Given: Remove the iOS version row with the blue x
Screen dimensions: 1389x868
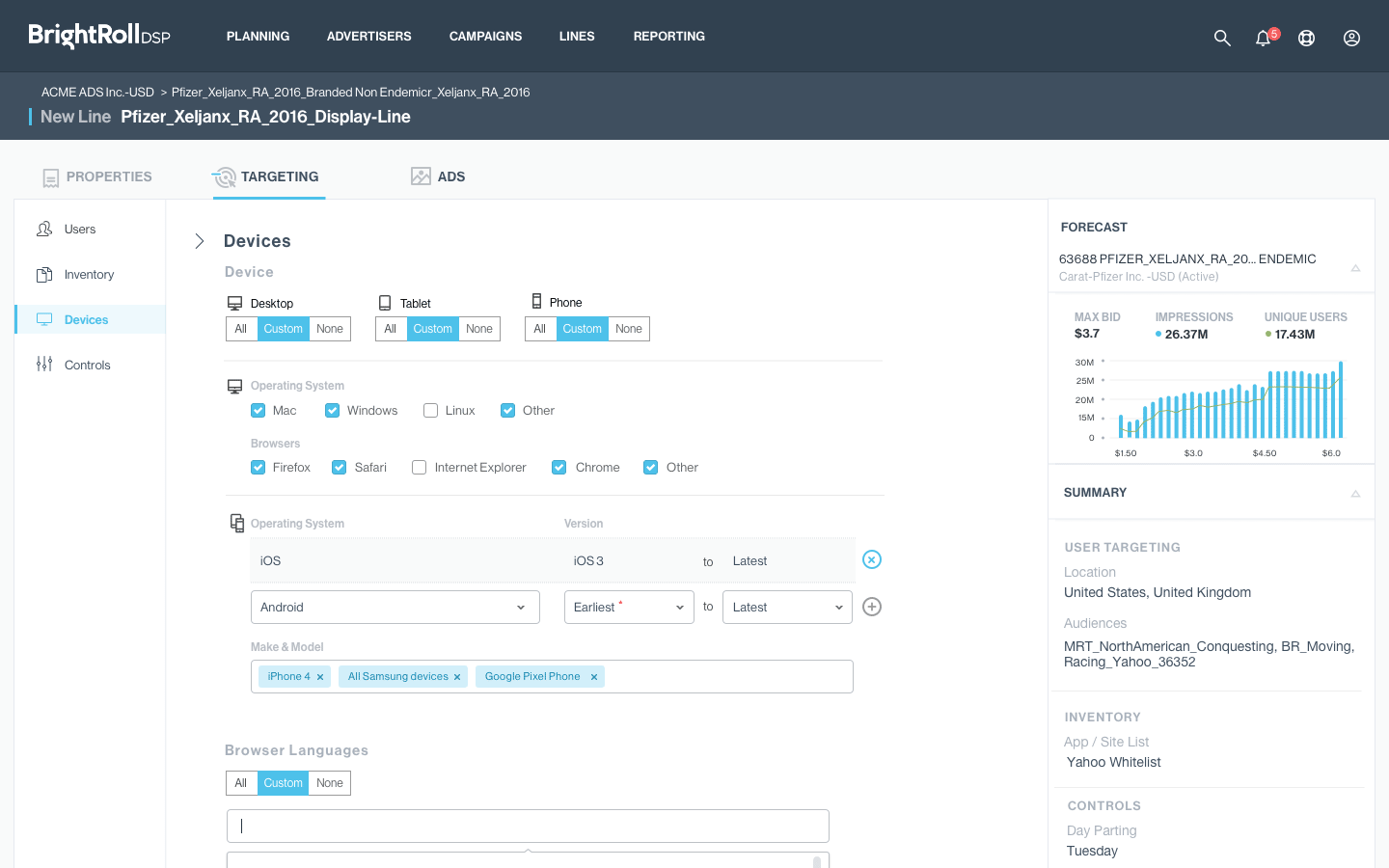Looking at the screenshot, I should (872, 559).
